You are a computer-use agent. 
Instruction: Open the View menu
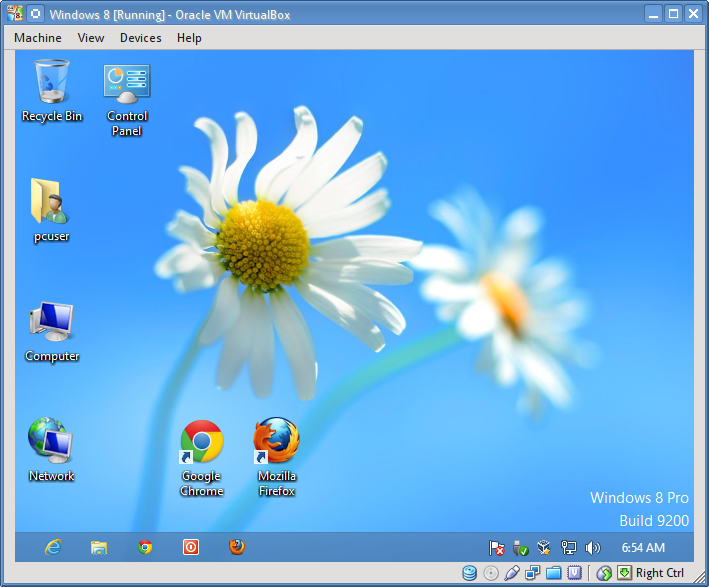pyautogui.click(x=91, y=38)
